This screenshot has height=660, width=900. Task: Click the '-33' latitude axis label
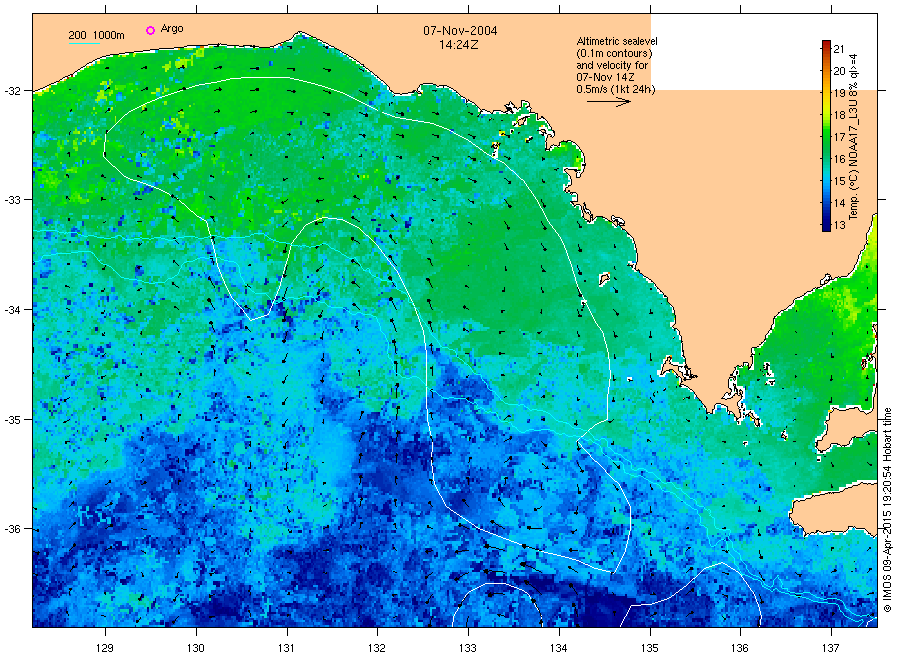pos(13,200)
